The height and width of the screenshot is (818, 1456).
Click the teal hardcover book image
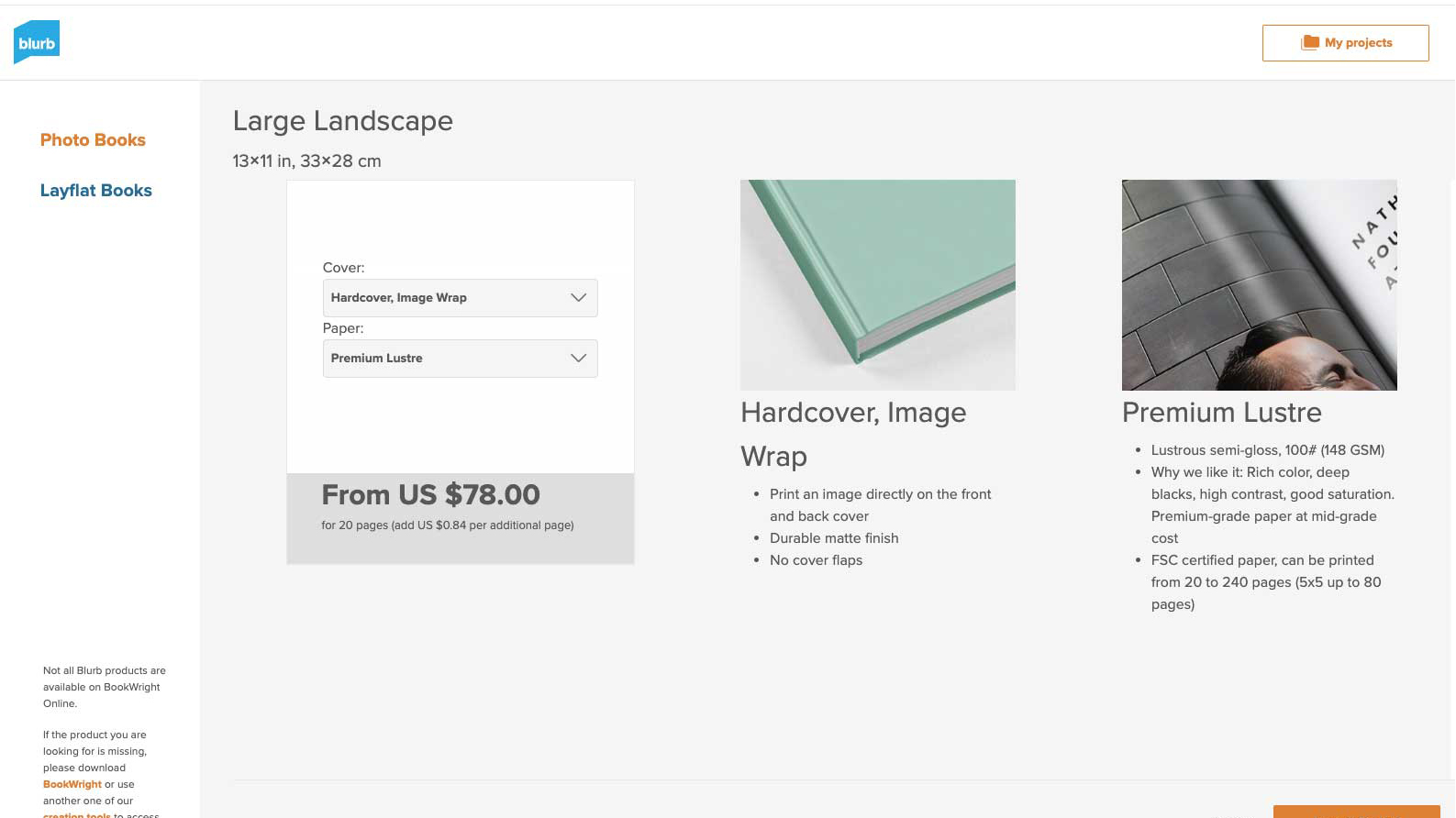click(x=877, y=284)
